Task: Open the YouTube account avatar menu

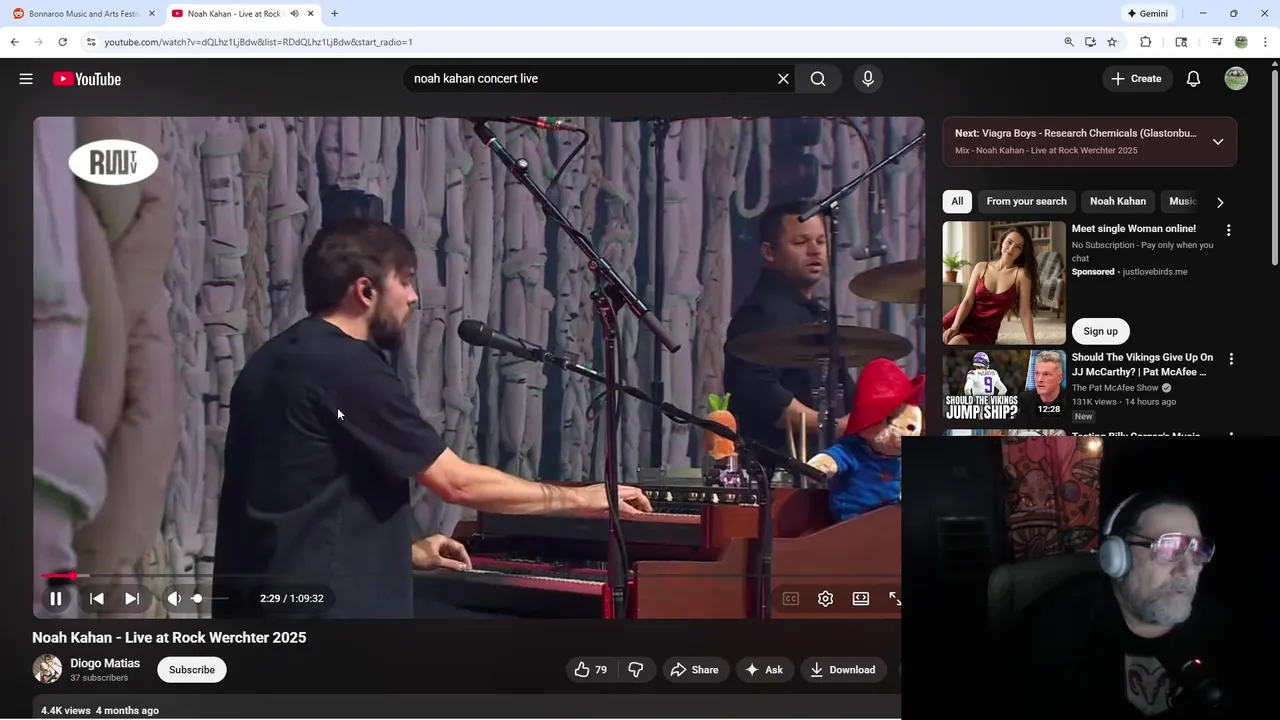Action: coord(1236,79)
